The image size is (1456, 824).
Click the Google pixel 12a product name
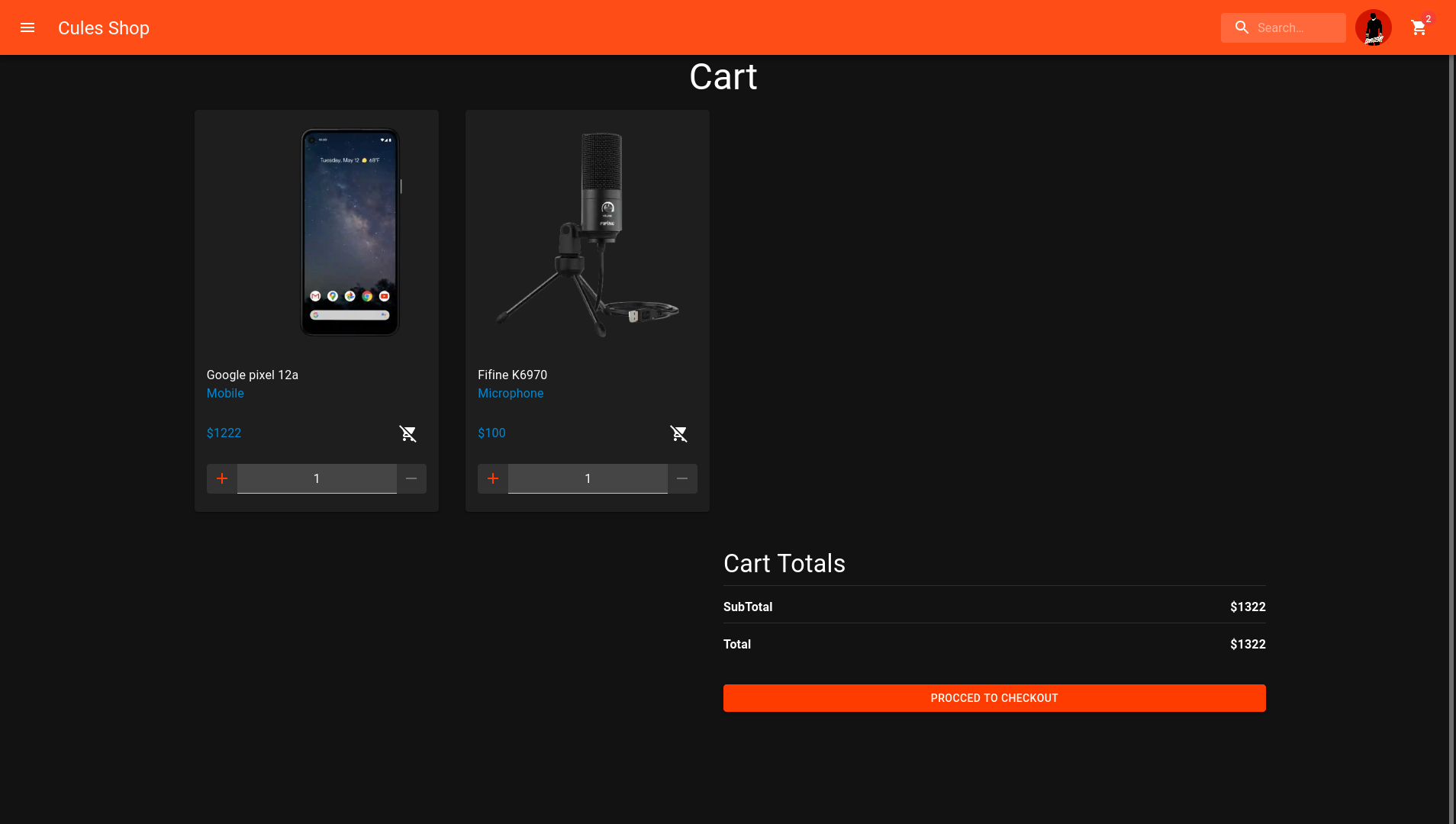[x=253, y=375]
